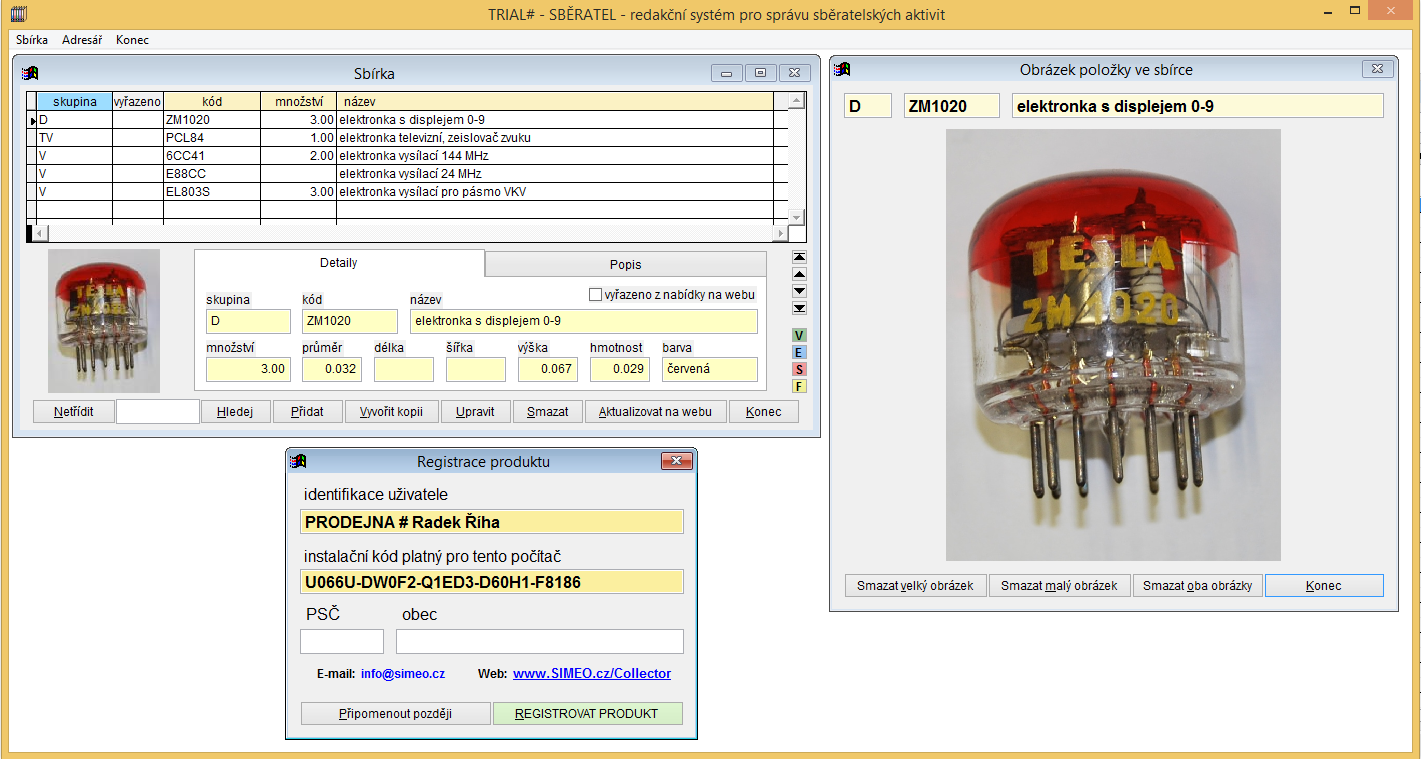The height and width of the screenshot is (759, 1421).
Task: Click the small tube thumbnail image
Action: [x=103, y=320]
